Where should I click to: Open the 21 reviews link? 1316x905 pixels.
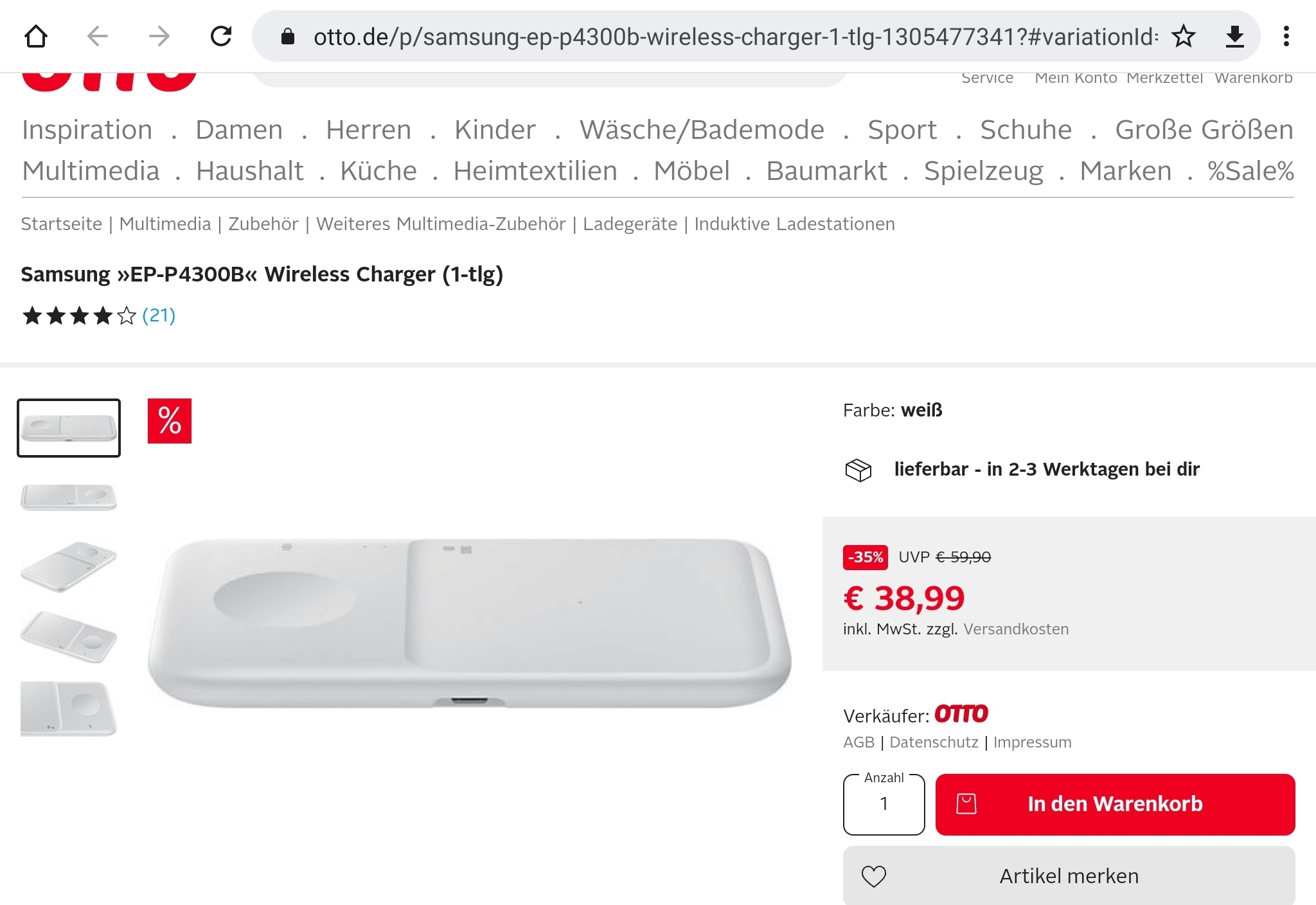click(x=159, y=316)
